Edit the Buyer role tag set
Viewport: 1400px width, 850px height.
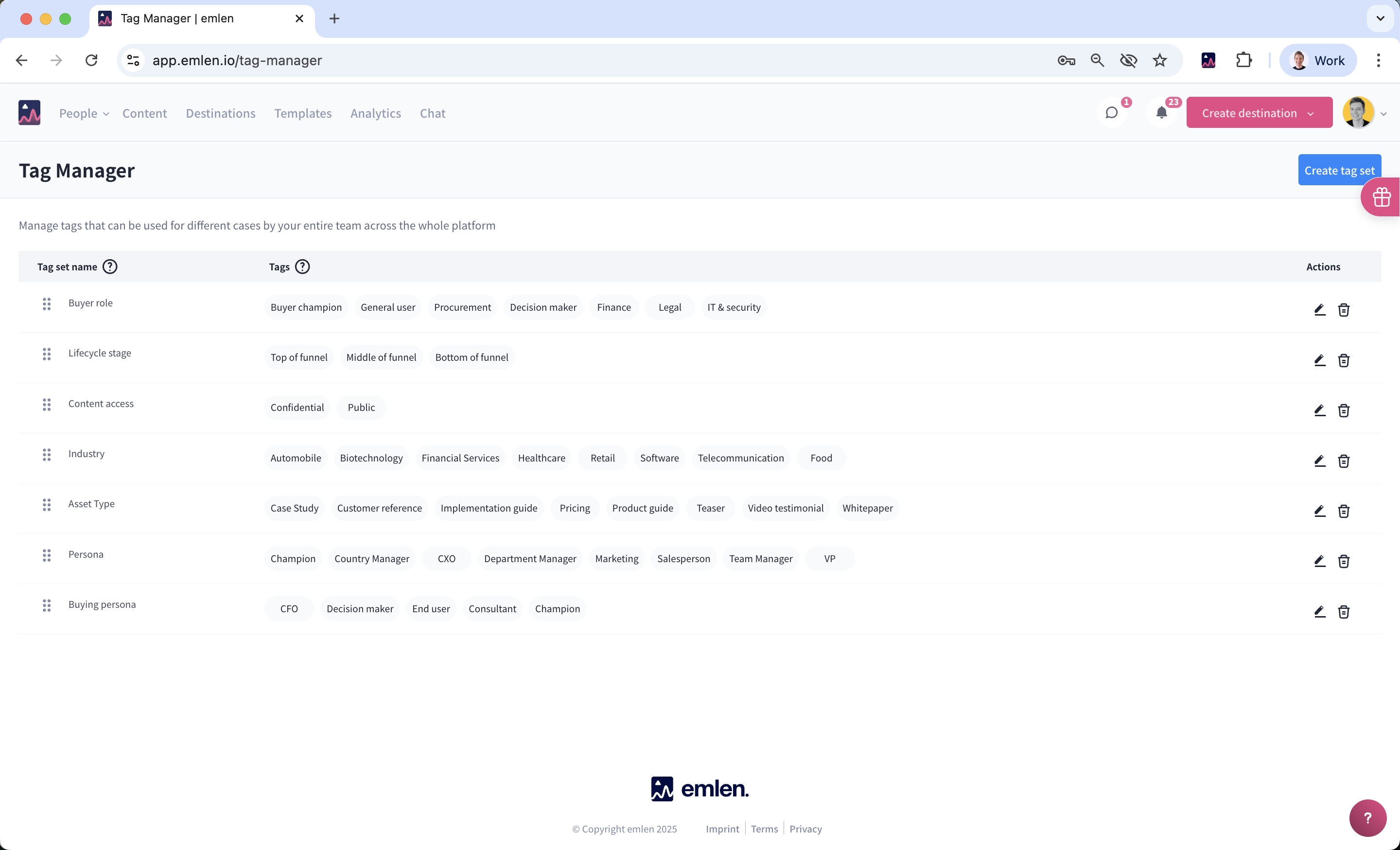click(x=1319, y=310)
